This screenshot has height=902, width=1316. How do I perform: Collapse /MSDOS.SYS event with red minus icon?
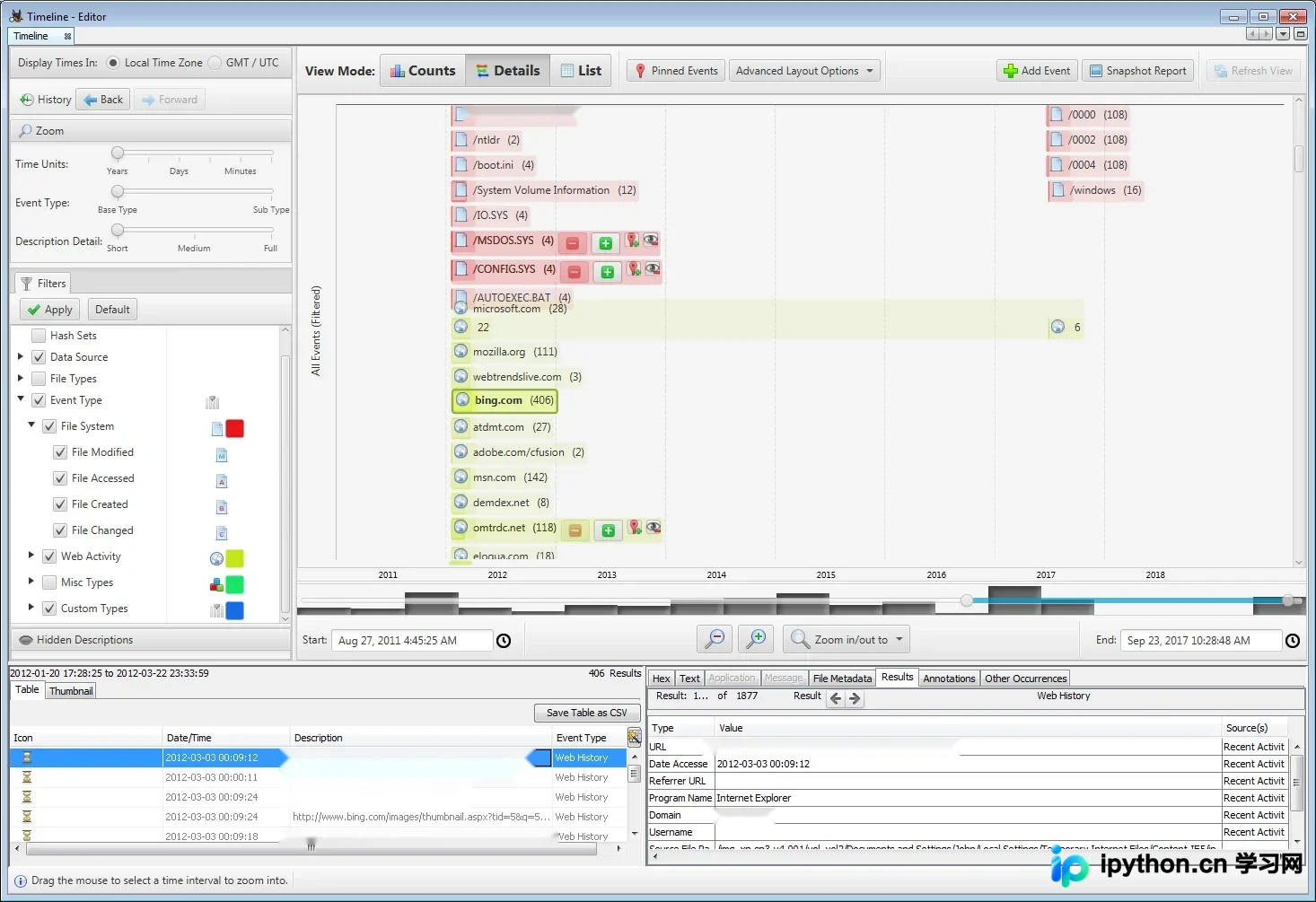tap(573, 243)
